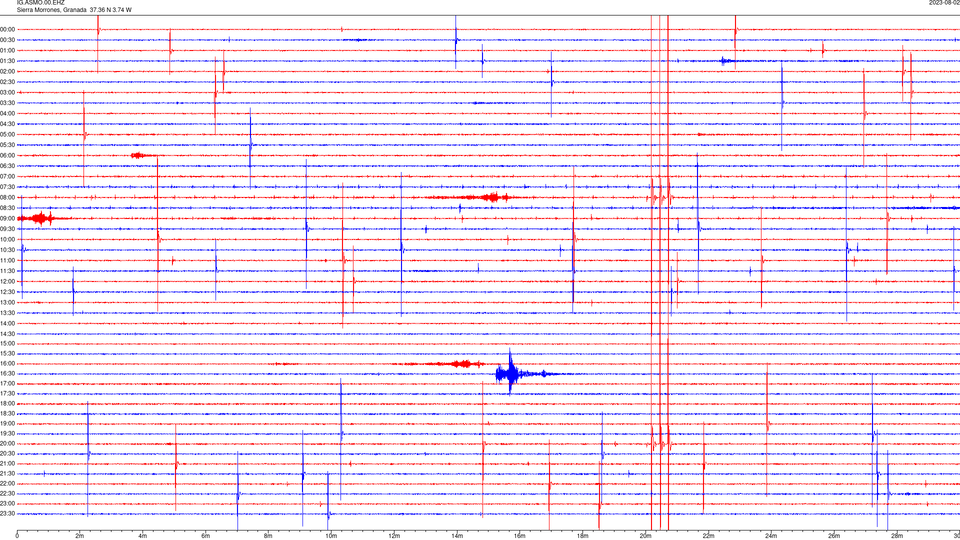This screenshot has width=960, height=540.
Task: Click the 18m tick label on the minutes axis
Action: [x=583, y=536]
